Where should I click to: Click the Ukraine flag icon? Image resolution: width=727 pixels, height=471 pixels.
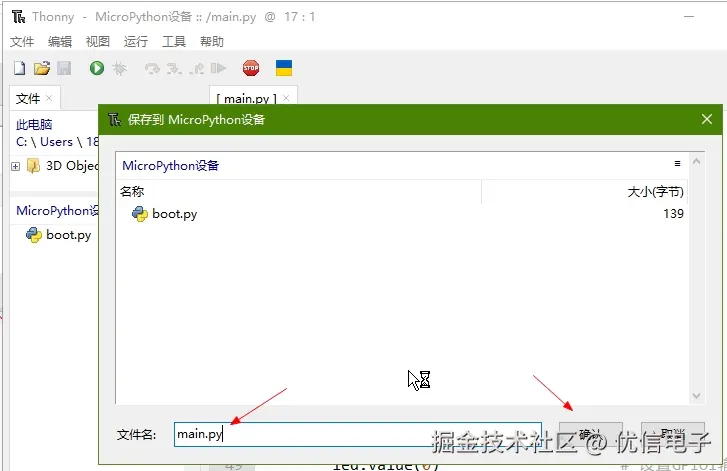pos(284,68)
